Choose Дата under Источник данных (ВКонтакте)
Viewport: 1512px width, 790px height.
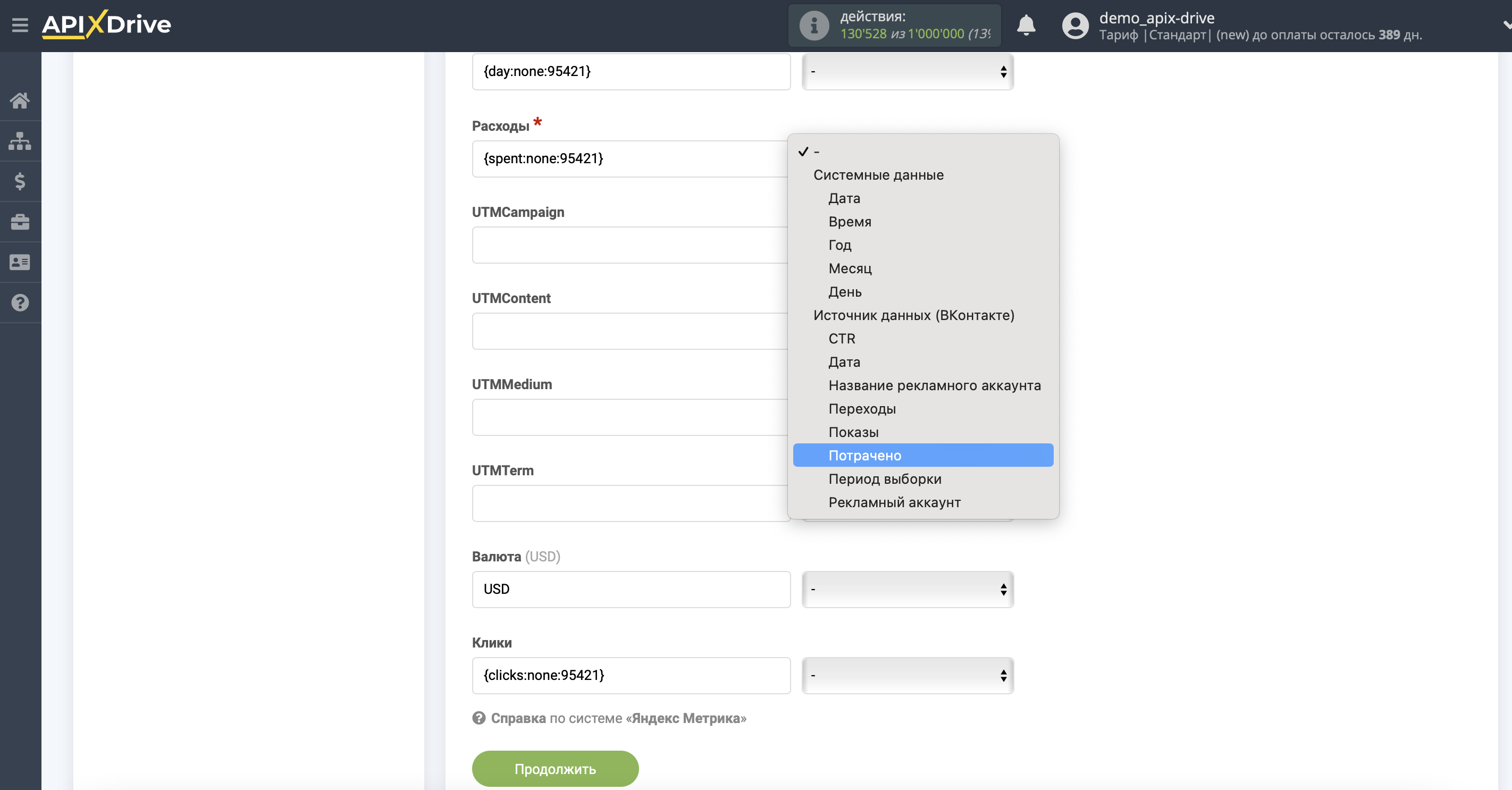click(923, 362)
